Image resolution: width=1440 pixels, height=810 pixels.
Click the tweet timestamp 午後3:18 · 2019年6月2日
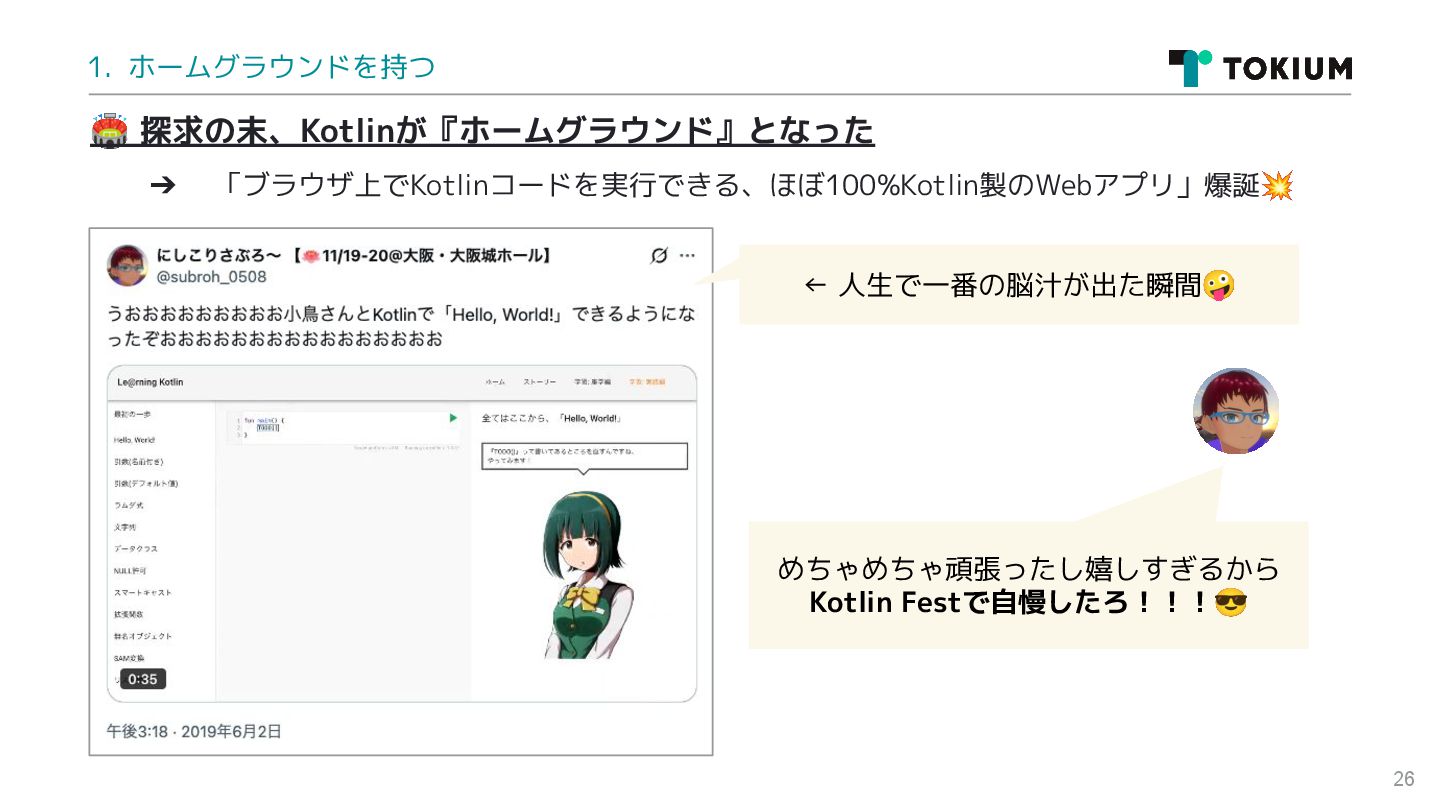[x=194, y=732]
